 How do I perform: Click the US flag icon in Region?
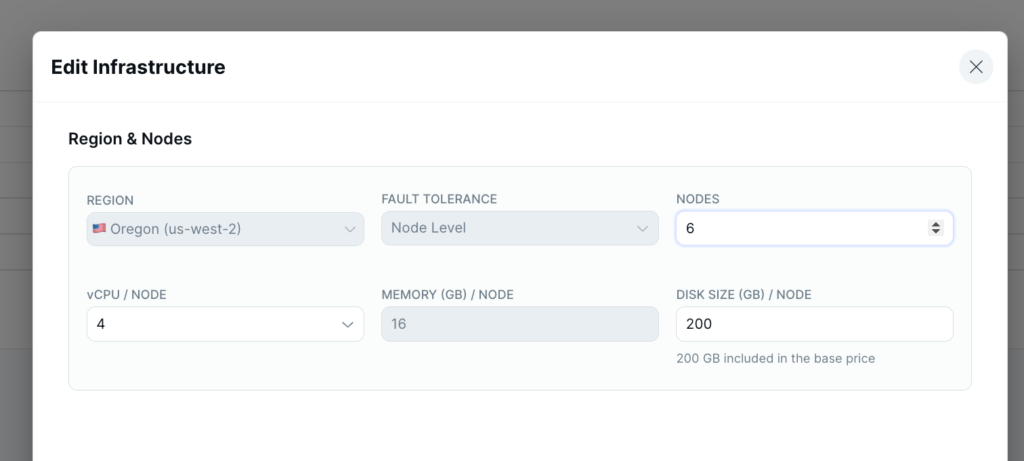tap(99, 228)
